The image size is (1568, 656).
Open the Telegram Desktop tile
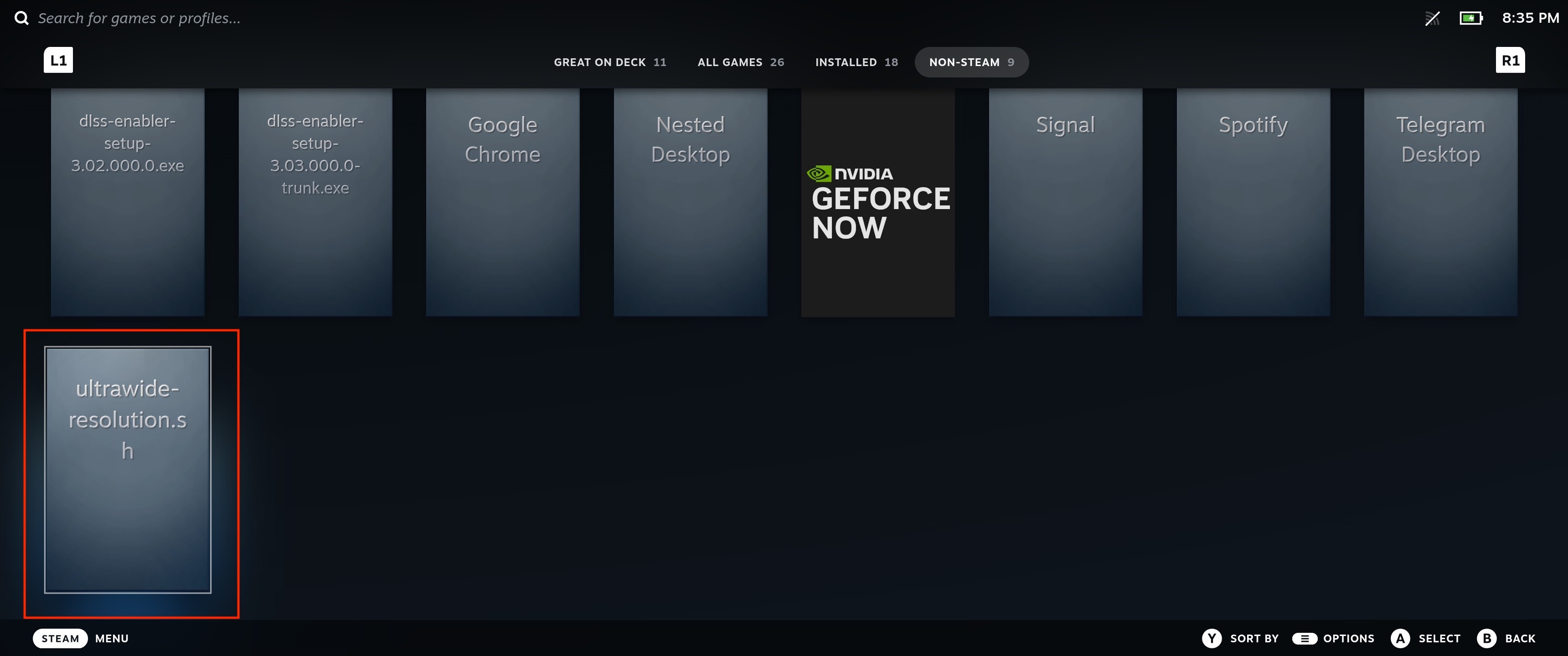1441,203
